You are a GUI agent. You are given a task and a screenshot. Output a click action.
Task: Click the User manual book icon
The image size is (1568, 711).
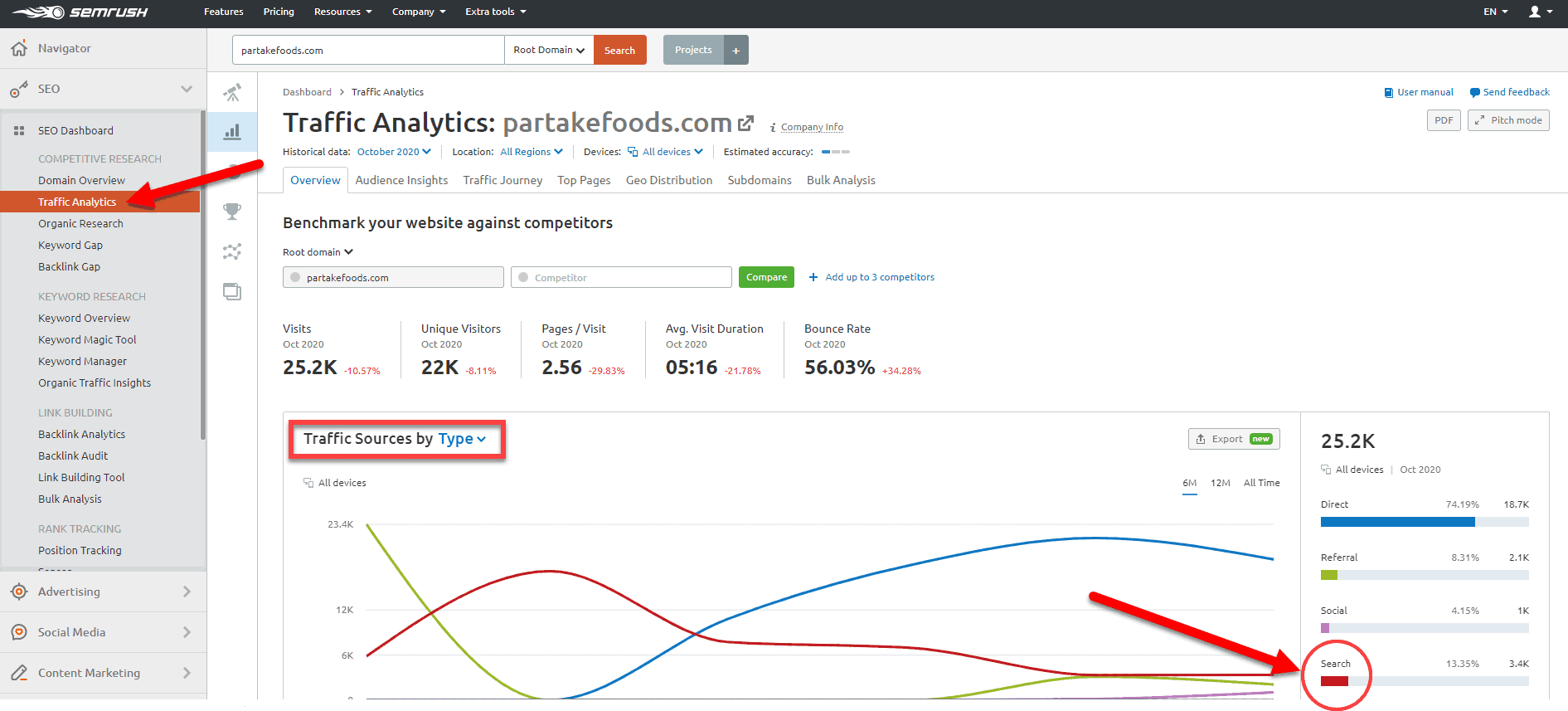1388,92
